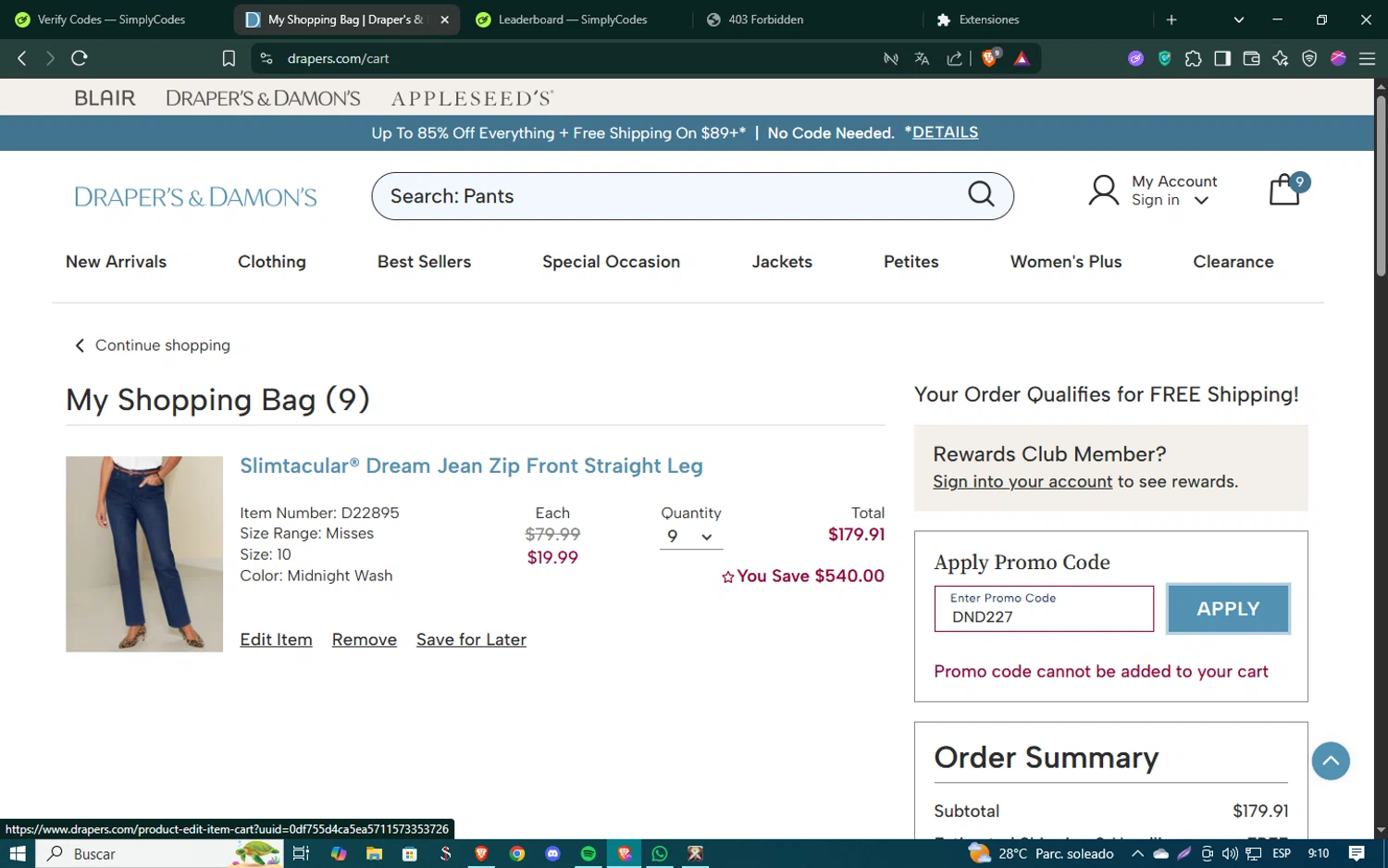The height and width of the screenshot is (868, 1388).
Task: Open the taskbar notification center icon
Action: coord(1357,853)
